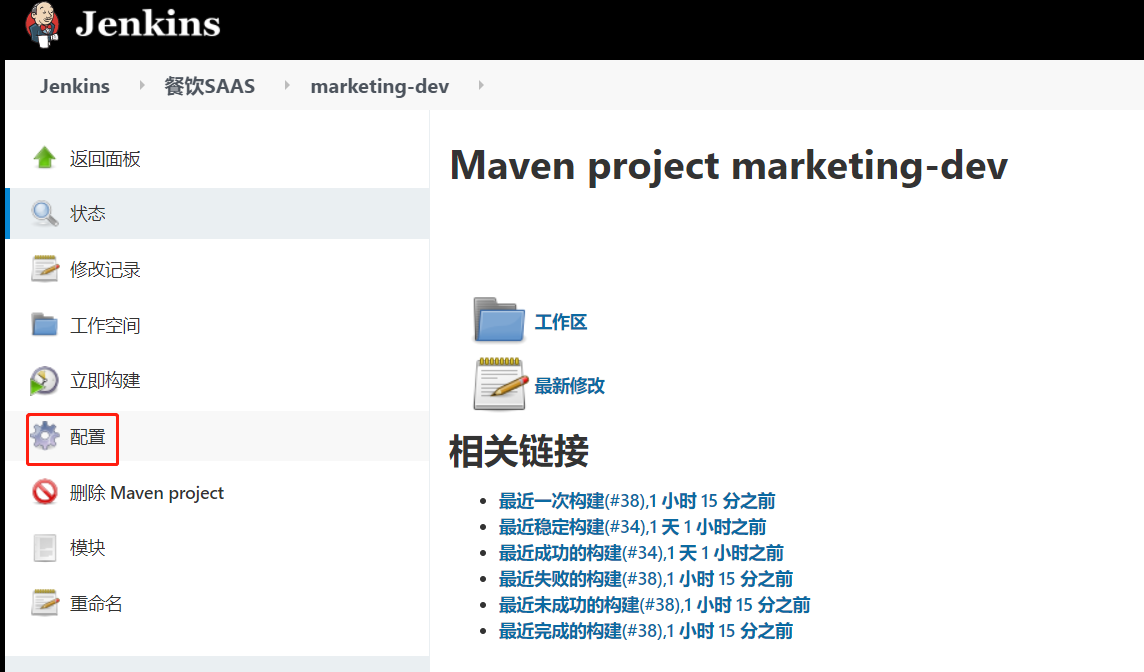The height and width of the screenshot is (672, 1144).
Task: Click the green up-arrow 返回面板 icon
Action: pos(45,158)
